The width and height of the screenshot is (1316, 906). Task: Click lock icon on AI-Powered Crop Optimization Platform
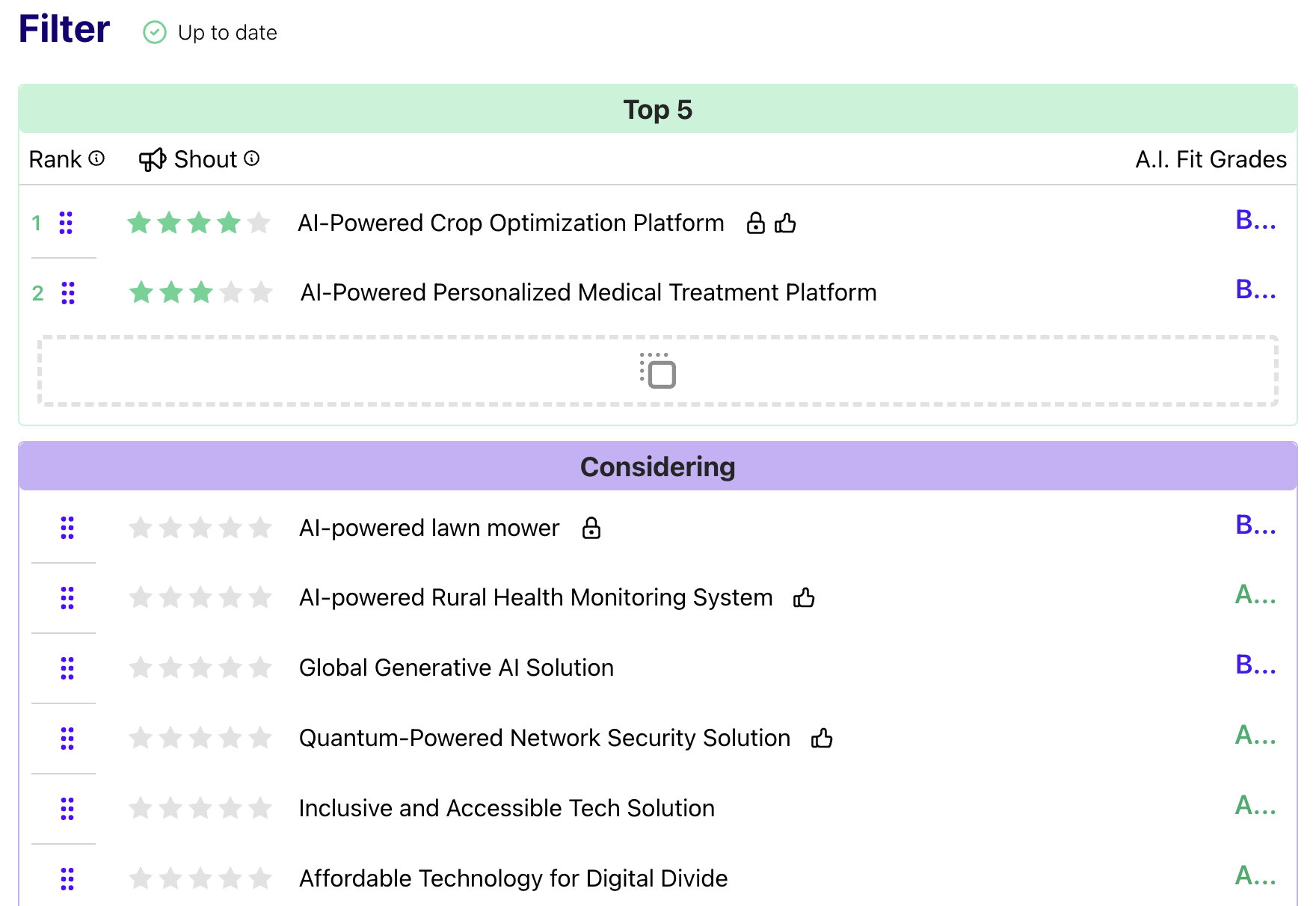coord(756,224)
